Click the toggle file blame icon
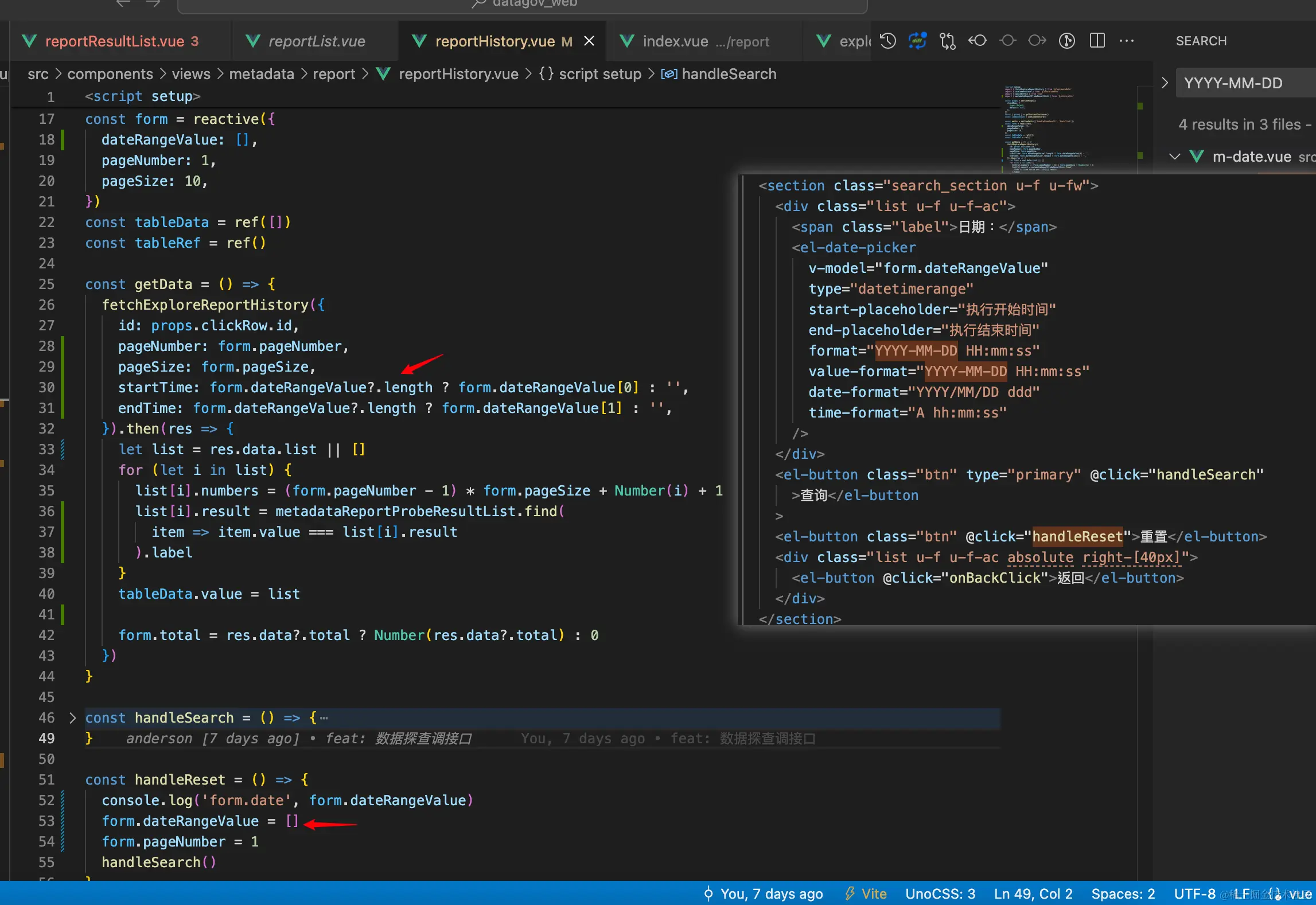 coord(1067,41)
